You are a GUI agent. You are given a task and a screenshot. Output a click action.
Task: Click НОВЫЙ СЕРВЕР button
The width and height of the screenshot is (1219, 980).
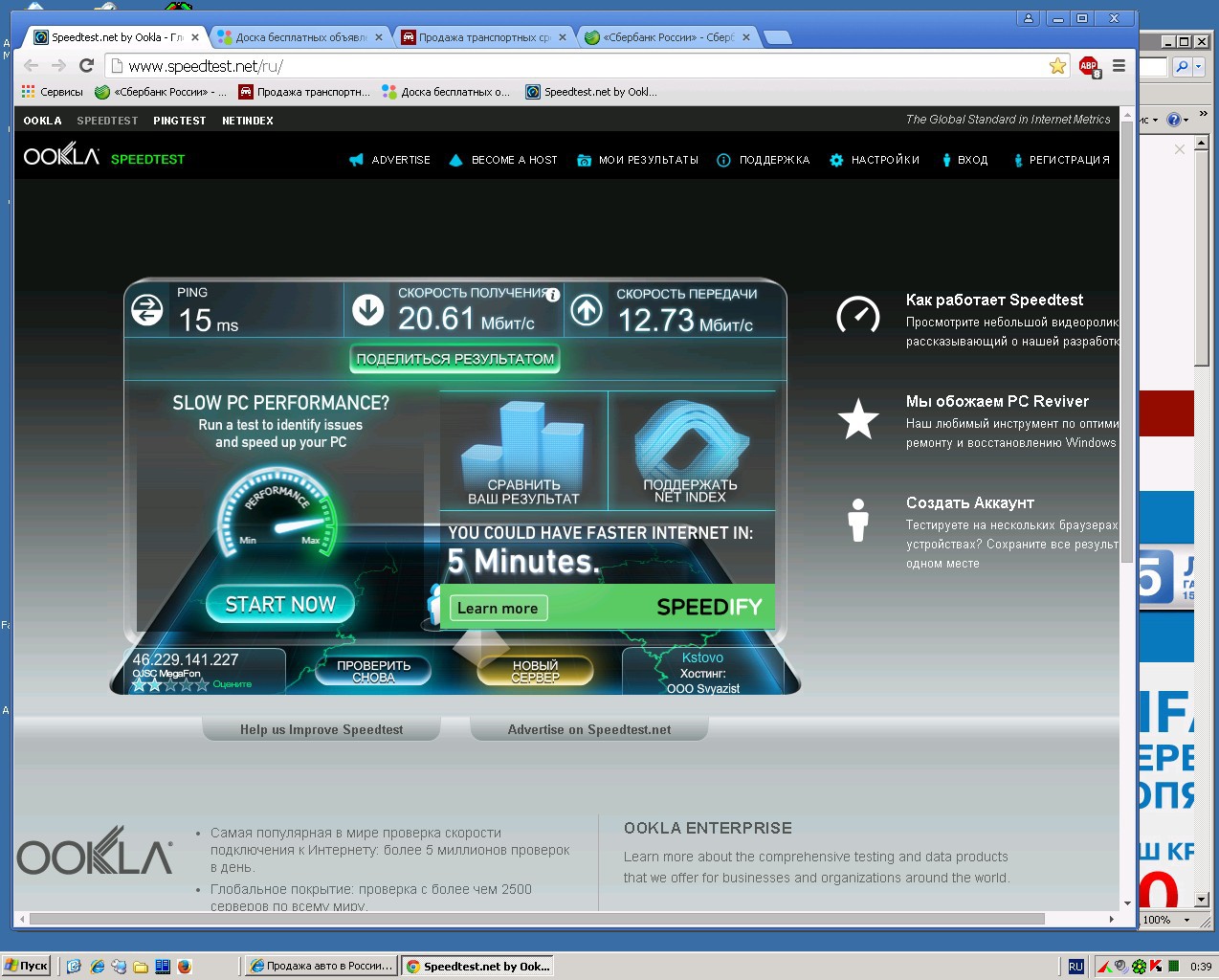535,671
